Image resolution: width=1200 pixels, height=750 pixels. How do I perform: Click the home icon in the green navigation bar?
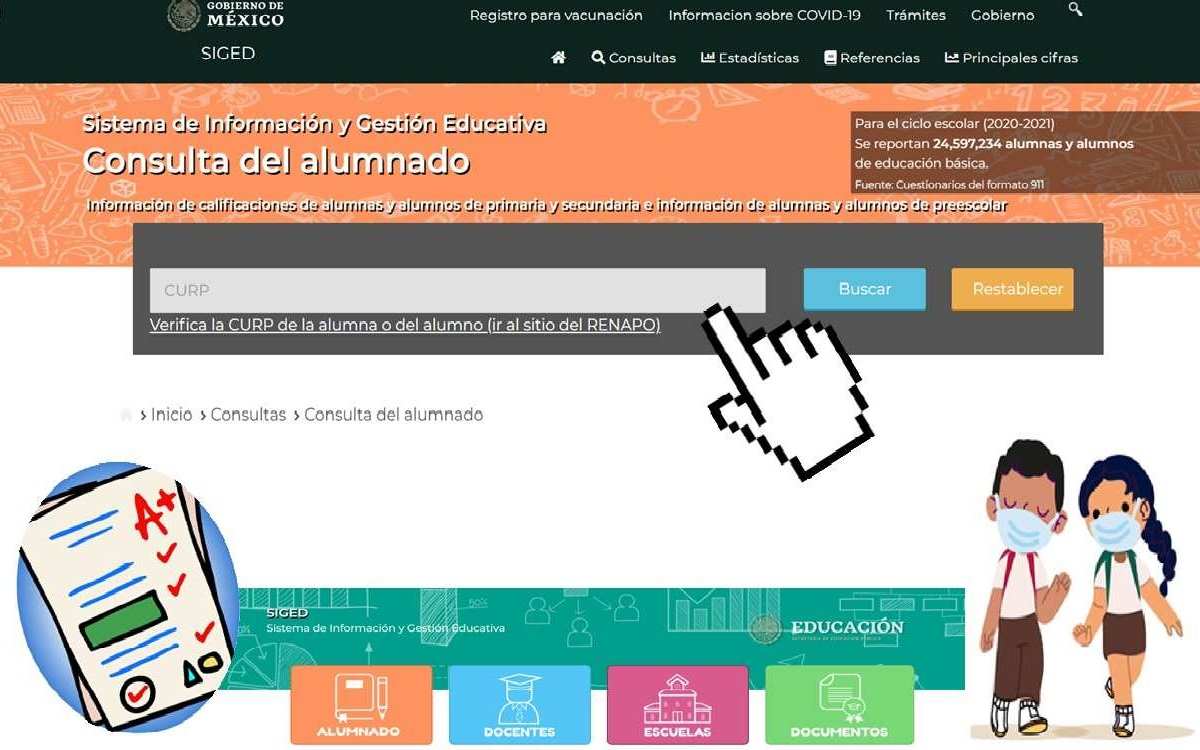tap(558, 57)
